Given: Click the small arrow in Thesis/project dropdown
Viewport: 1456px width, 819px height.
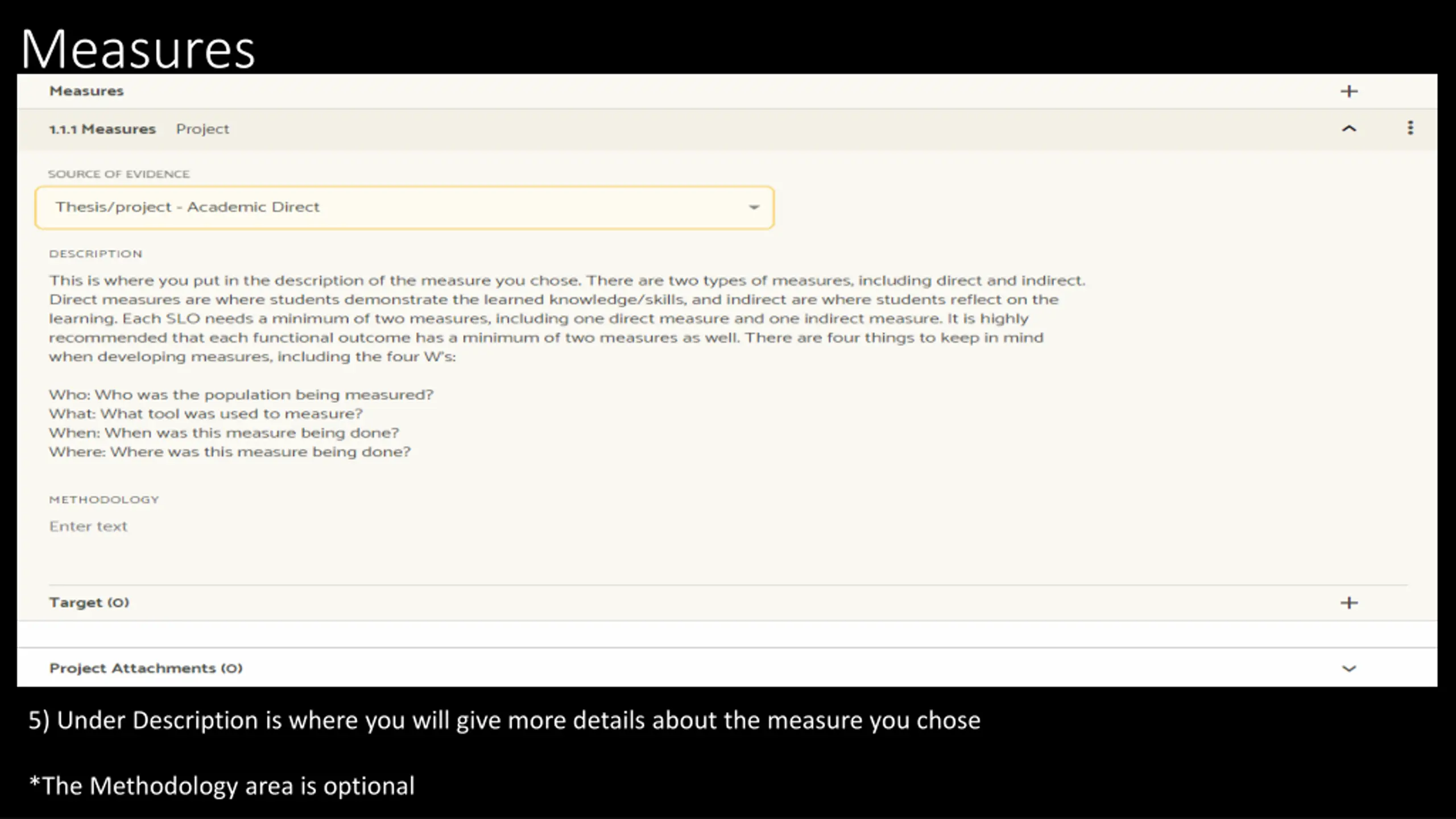Looking at the screenshot, I should tap(754, 208).
